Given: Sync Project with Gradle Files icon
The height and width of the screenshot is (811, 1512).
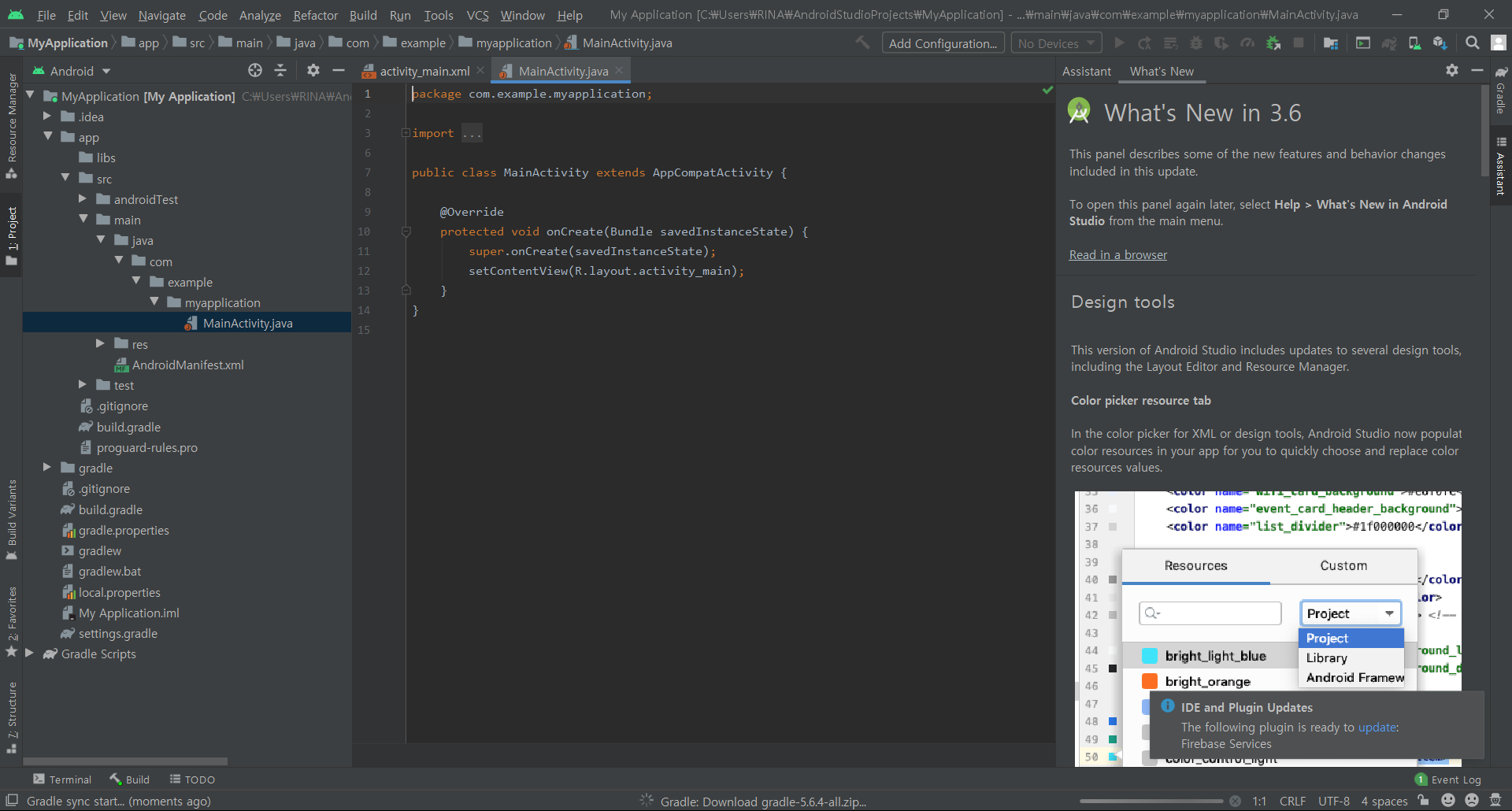Looking at the screenshot, I should point(1389,43).
